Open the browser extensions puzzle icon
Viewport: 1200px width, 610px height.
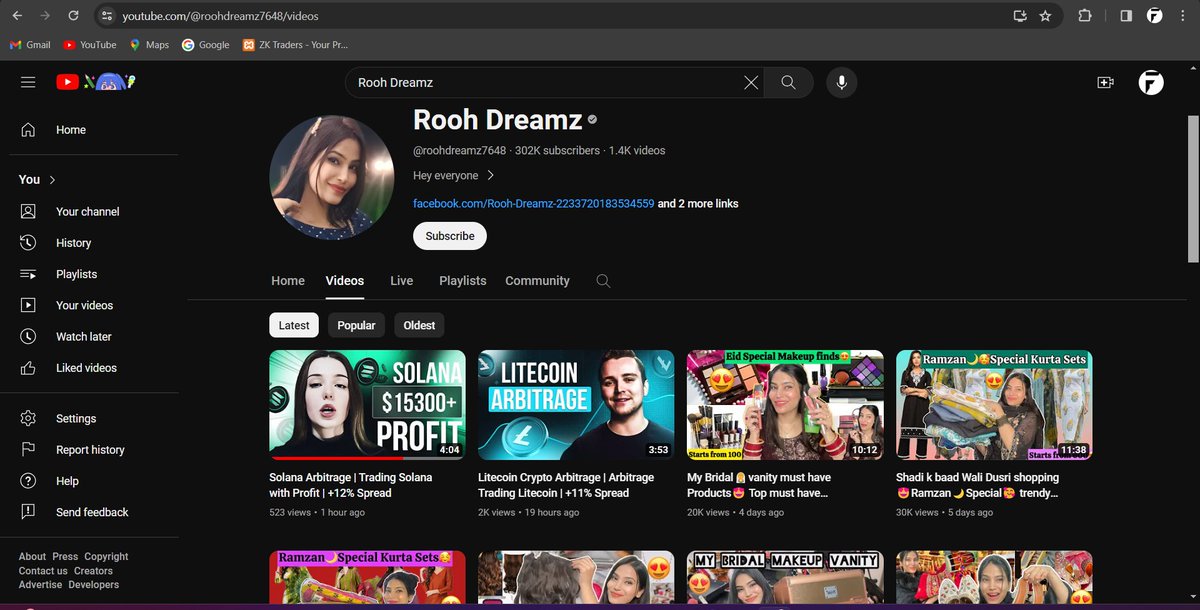point(1085,16)
